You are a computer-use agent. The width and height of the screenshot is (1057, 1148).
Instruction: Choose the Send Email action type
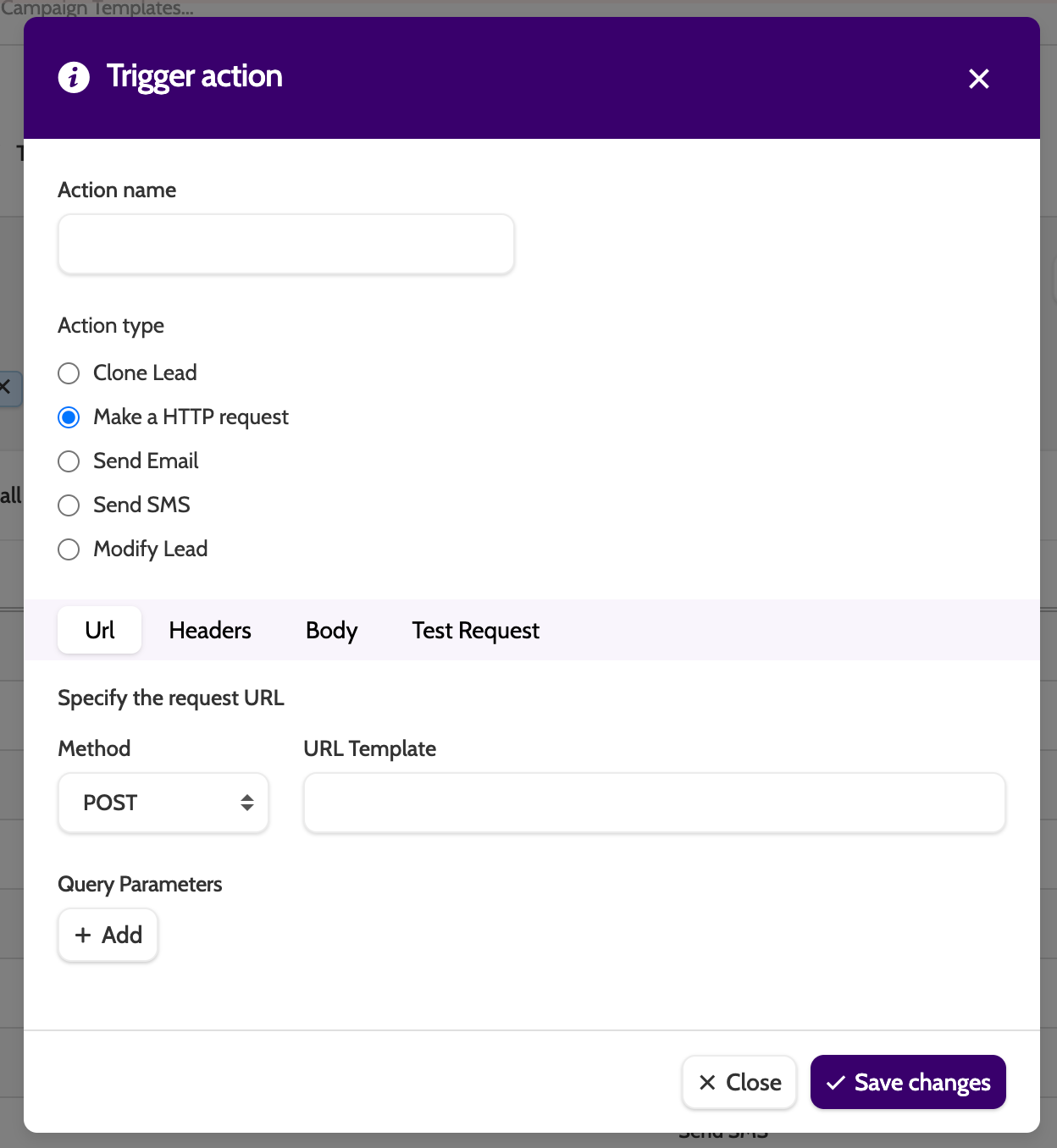pyautogui.click(x=69, y=461)
